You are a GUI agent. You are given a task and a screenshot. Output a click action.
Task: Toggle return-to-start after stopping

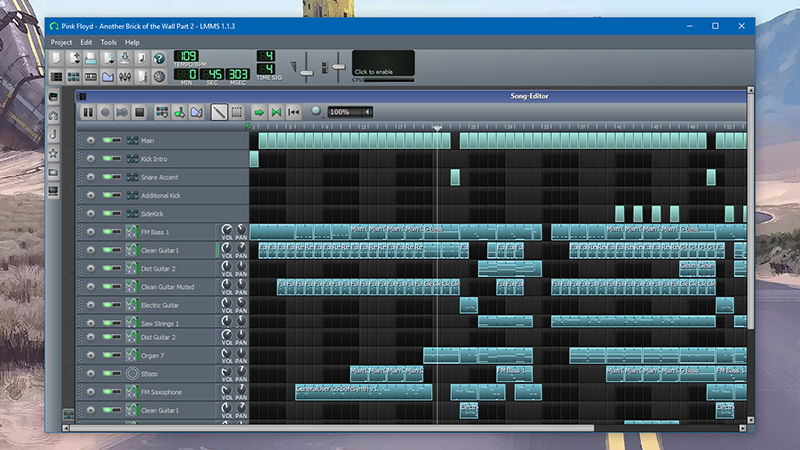coord(293,112)
